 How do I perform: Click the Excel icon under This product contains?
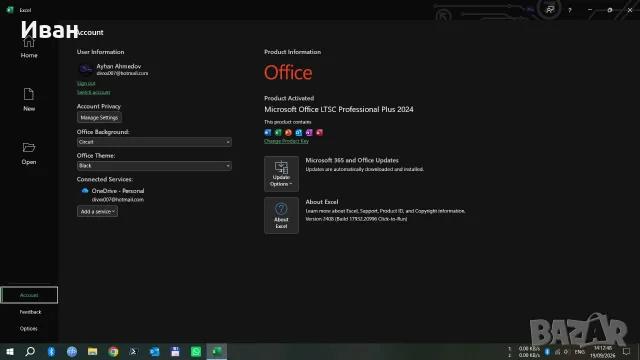click(x=278, y=132)
